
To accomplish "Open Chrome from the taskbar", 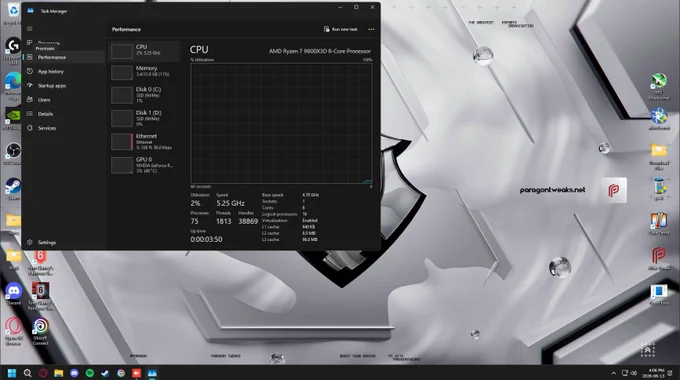I will coord(121,373).
